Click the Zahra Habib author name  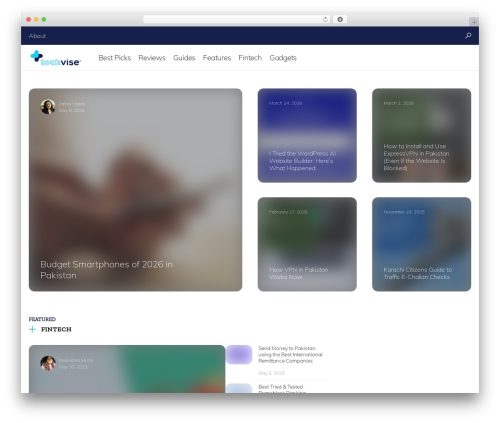pos(72,104)
